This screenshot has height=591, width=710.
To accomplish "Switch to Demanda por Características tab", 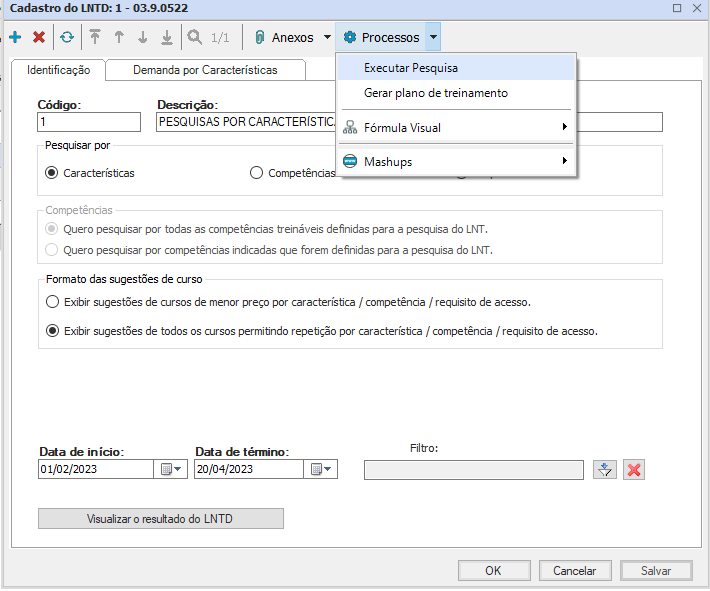I will point(205,70).
